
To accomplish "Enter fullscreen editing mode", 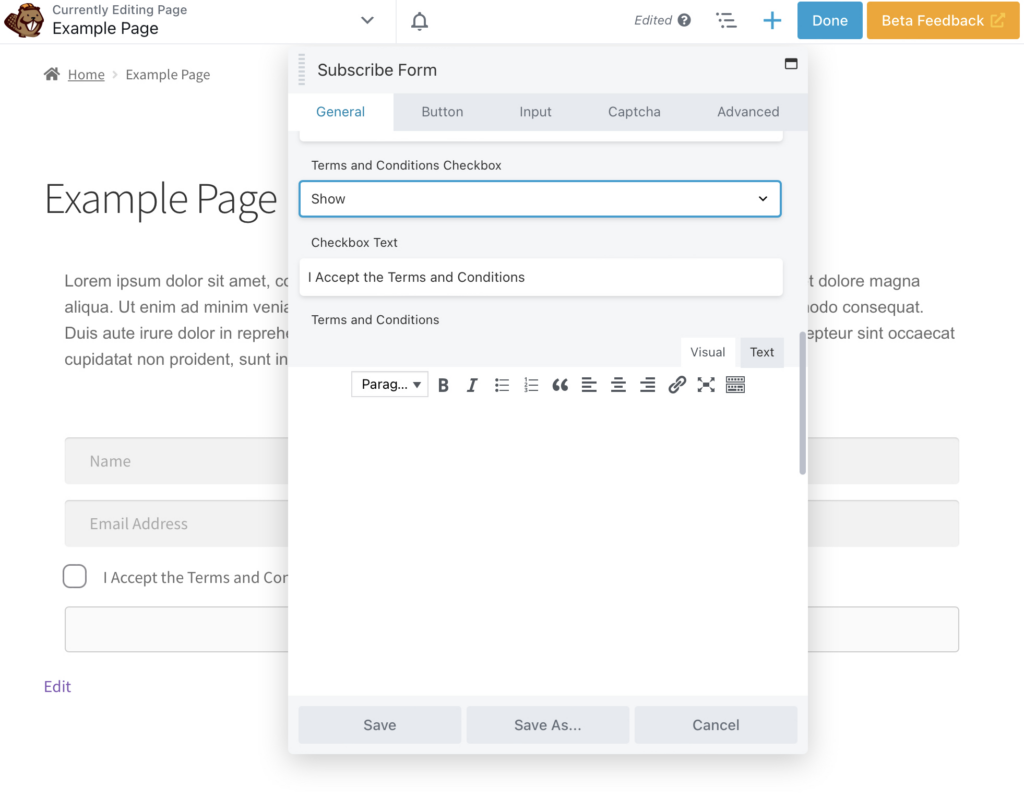I will pyautogui.click(x=706, y=384).
